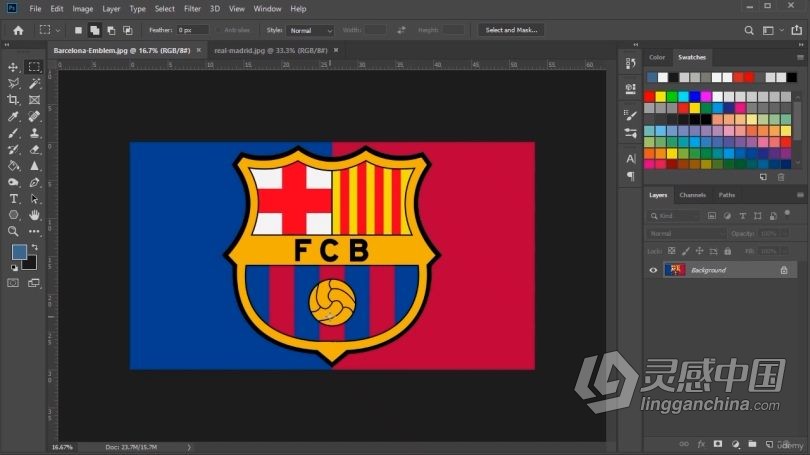
Task: Change the screen mode
Action: (34, 283)
